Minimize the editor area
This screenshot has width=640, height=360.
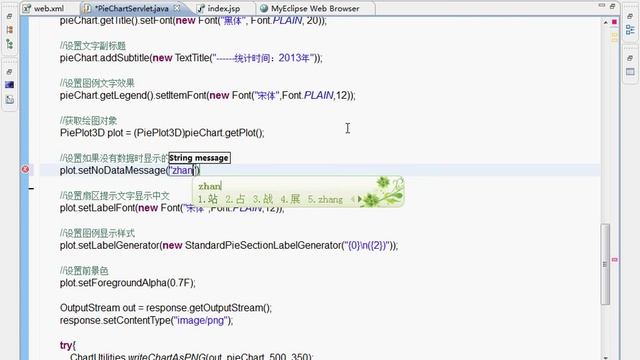[602, 6]
